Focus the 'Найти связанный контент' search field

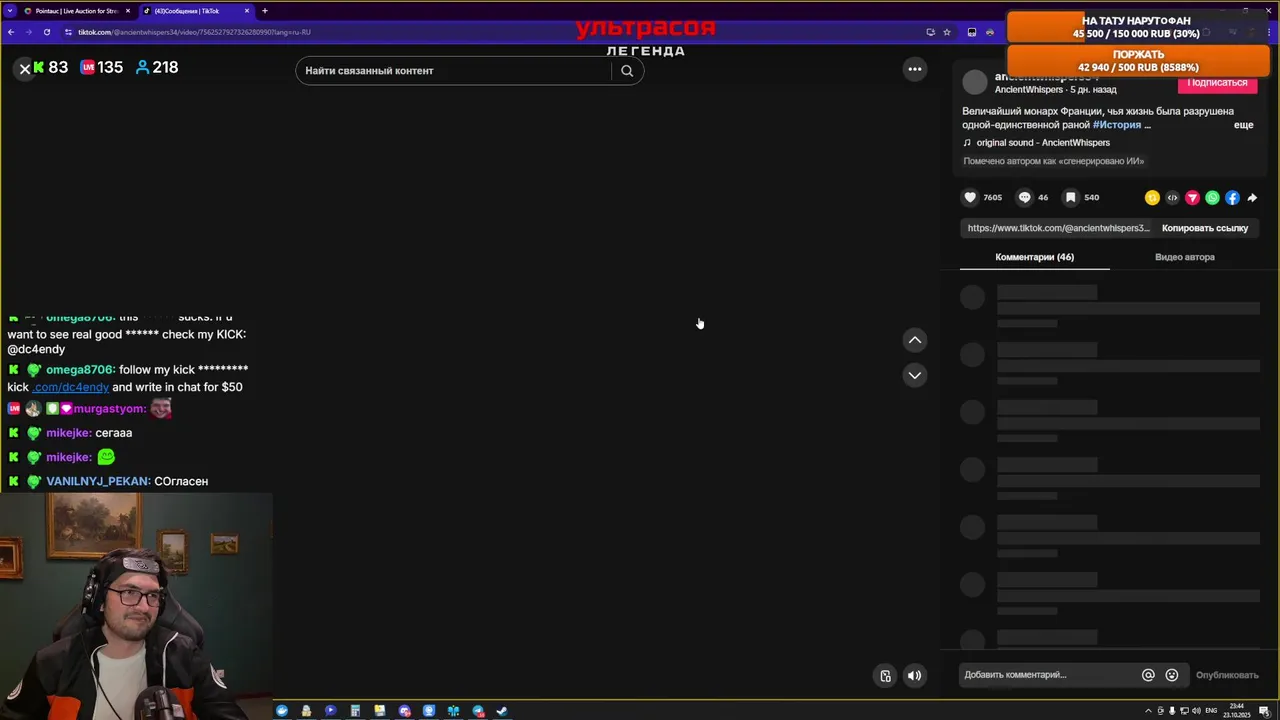[x=455, y=71]
